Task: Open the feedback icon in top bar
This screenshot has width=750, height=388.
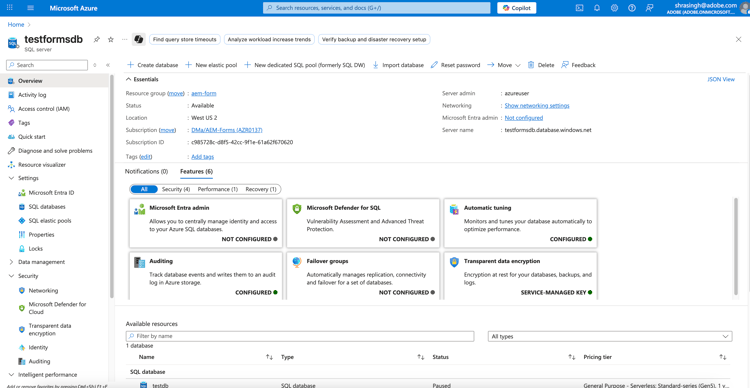Action: tap(649, 8)
